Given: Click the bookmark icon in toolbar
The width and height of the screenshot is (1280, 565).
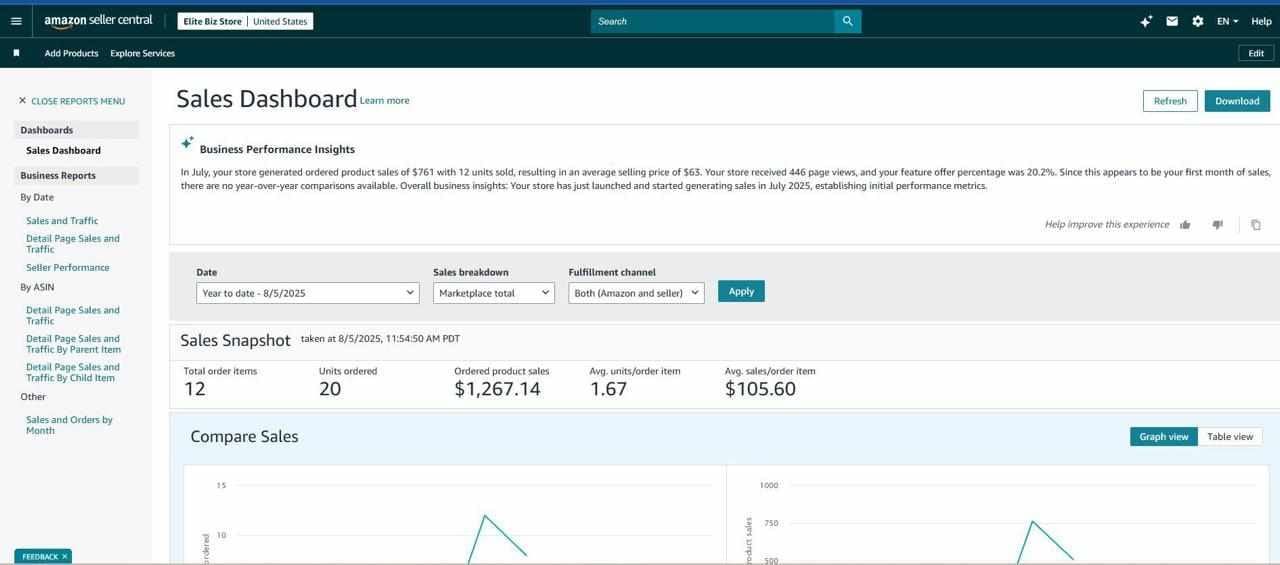Looking at the screenshot, I should coord(16,53).
